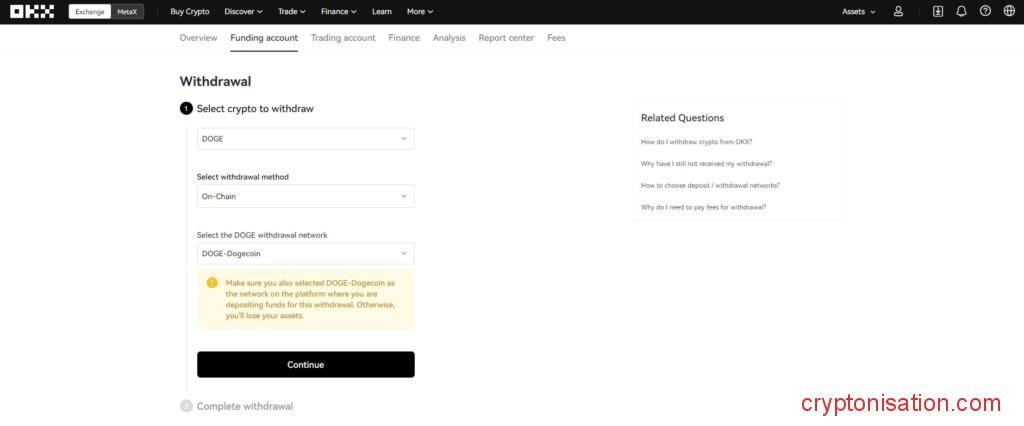The width and height of the screenshot is (1024, 426).
Task: Go to the Report center tab
Action: pos(506,38)
